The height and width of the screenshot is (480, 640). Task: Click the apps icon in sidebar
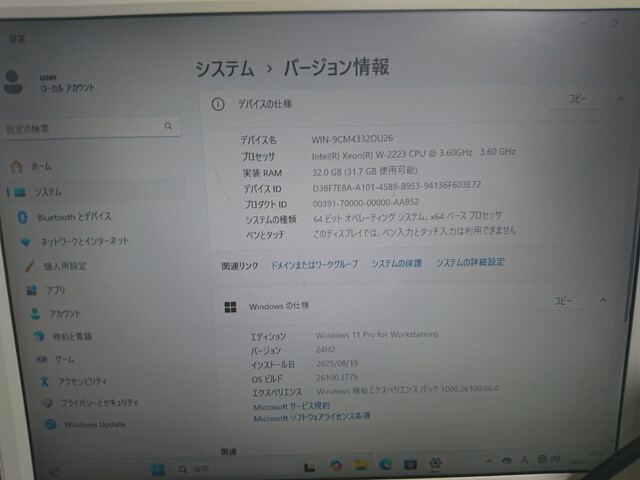[x=31, y=290]
